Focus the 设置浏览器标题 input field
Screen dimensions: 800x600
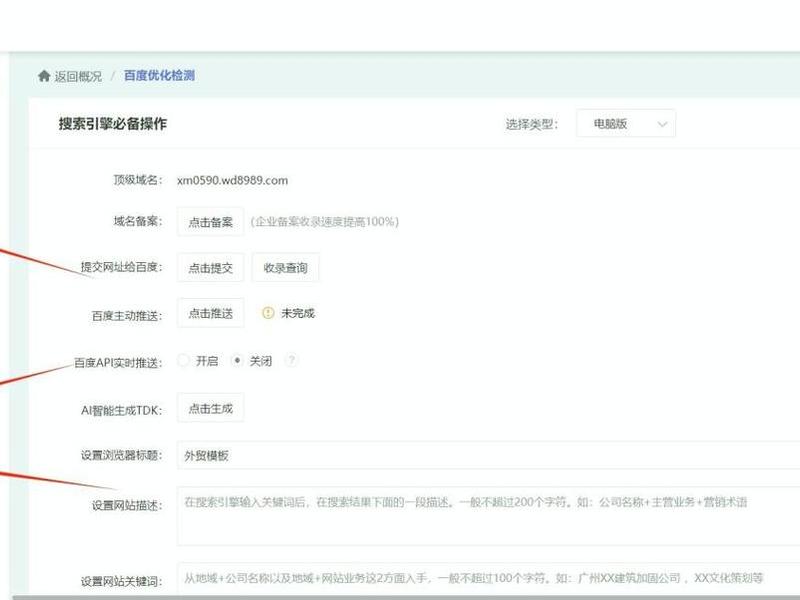[x=488, y=455]
